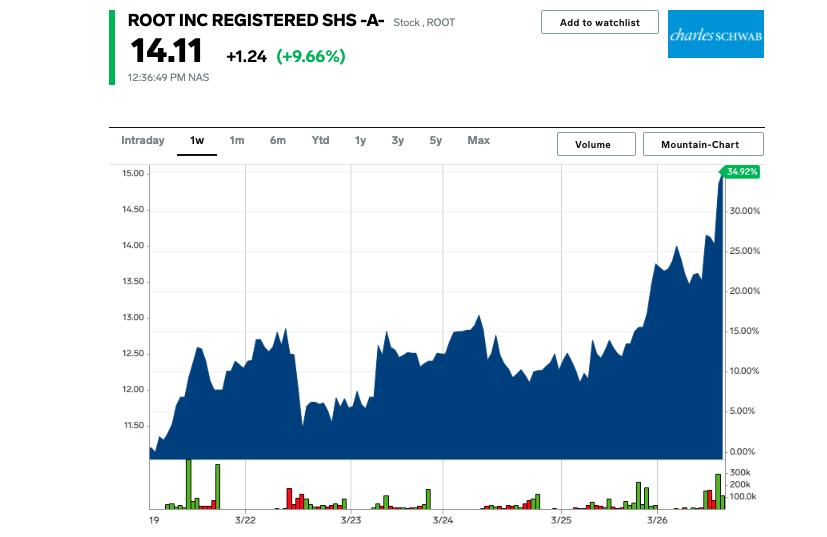Click the 13.00 price axis label
This screenshot has height=537, width=827.
pos(133,318)
